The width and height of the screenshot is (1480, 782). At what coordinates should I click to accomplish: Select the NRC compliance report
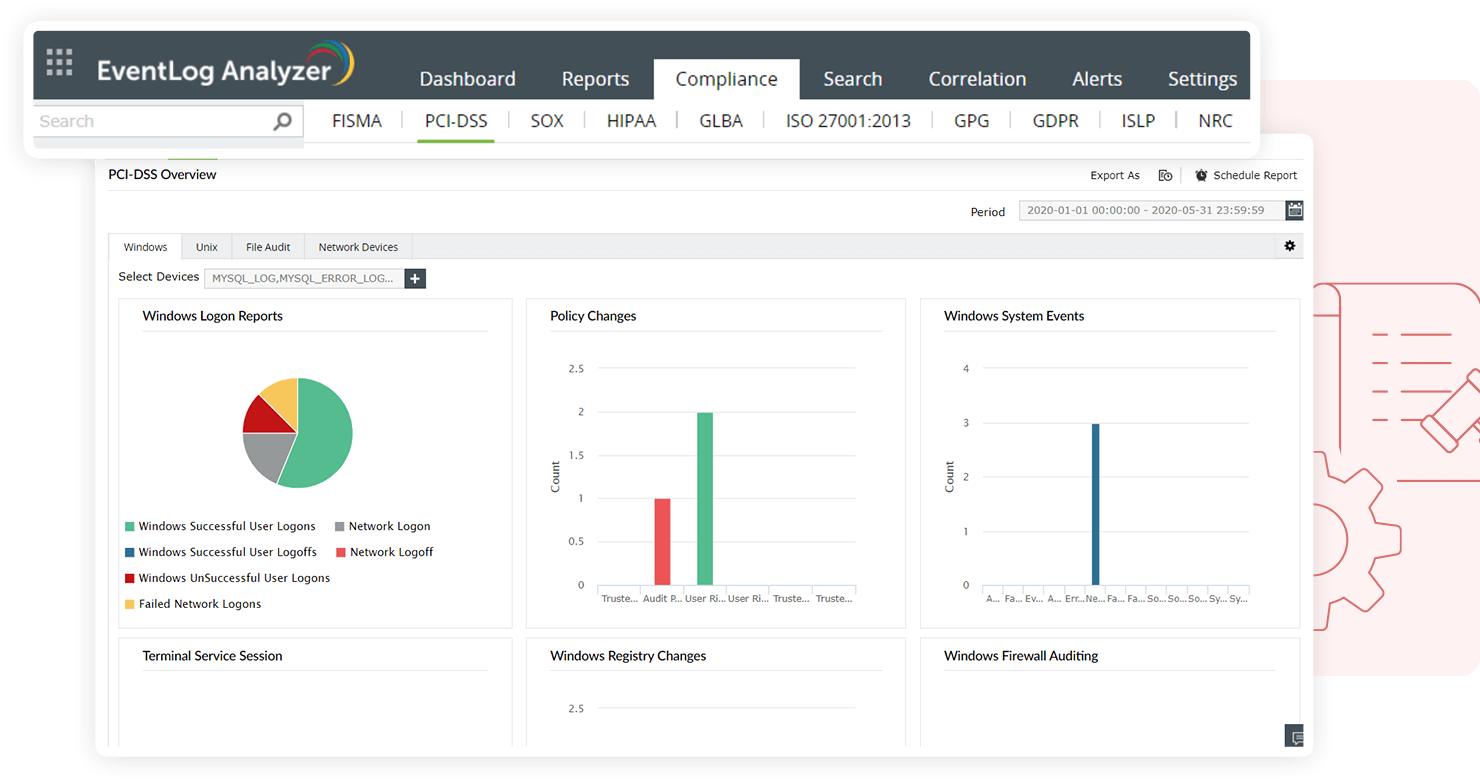tap(1215, 121)
